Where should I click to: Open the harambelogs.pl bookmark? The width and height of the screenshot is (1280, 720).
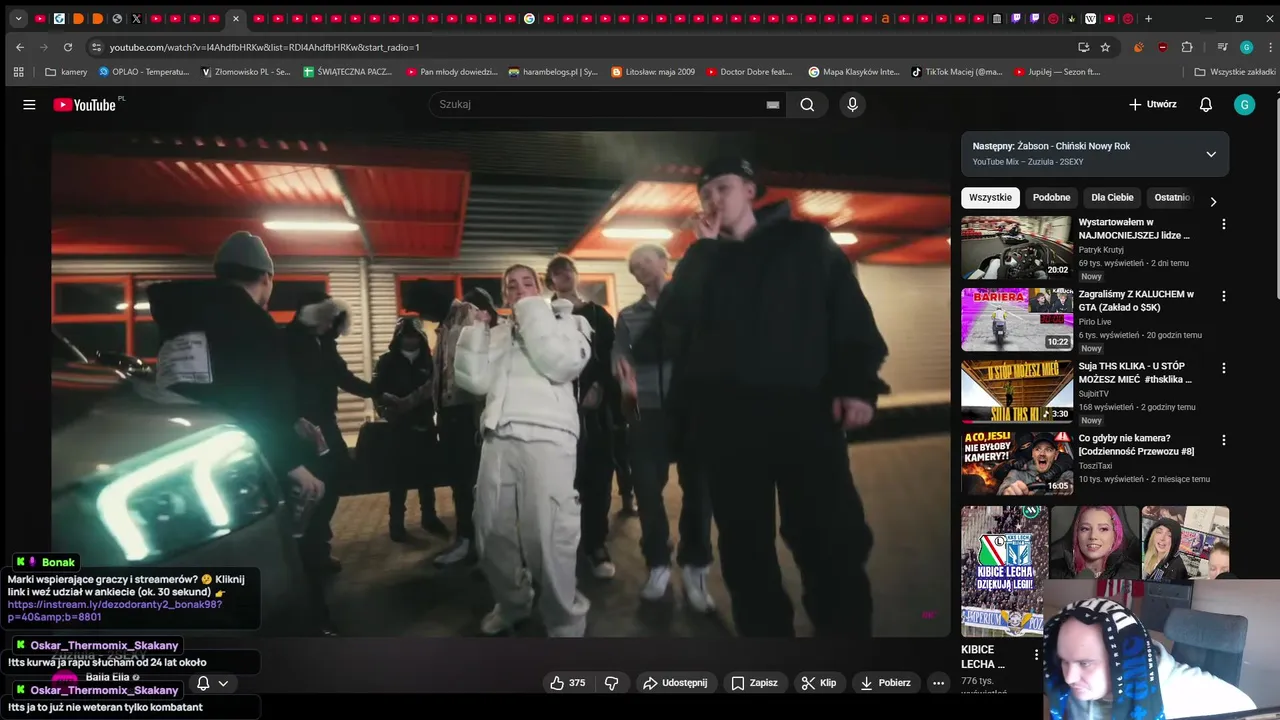pyautogui.click(x=553, y=72)
